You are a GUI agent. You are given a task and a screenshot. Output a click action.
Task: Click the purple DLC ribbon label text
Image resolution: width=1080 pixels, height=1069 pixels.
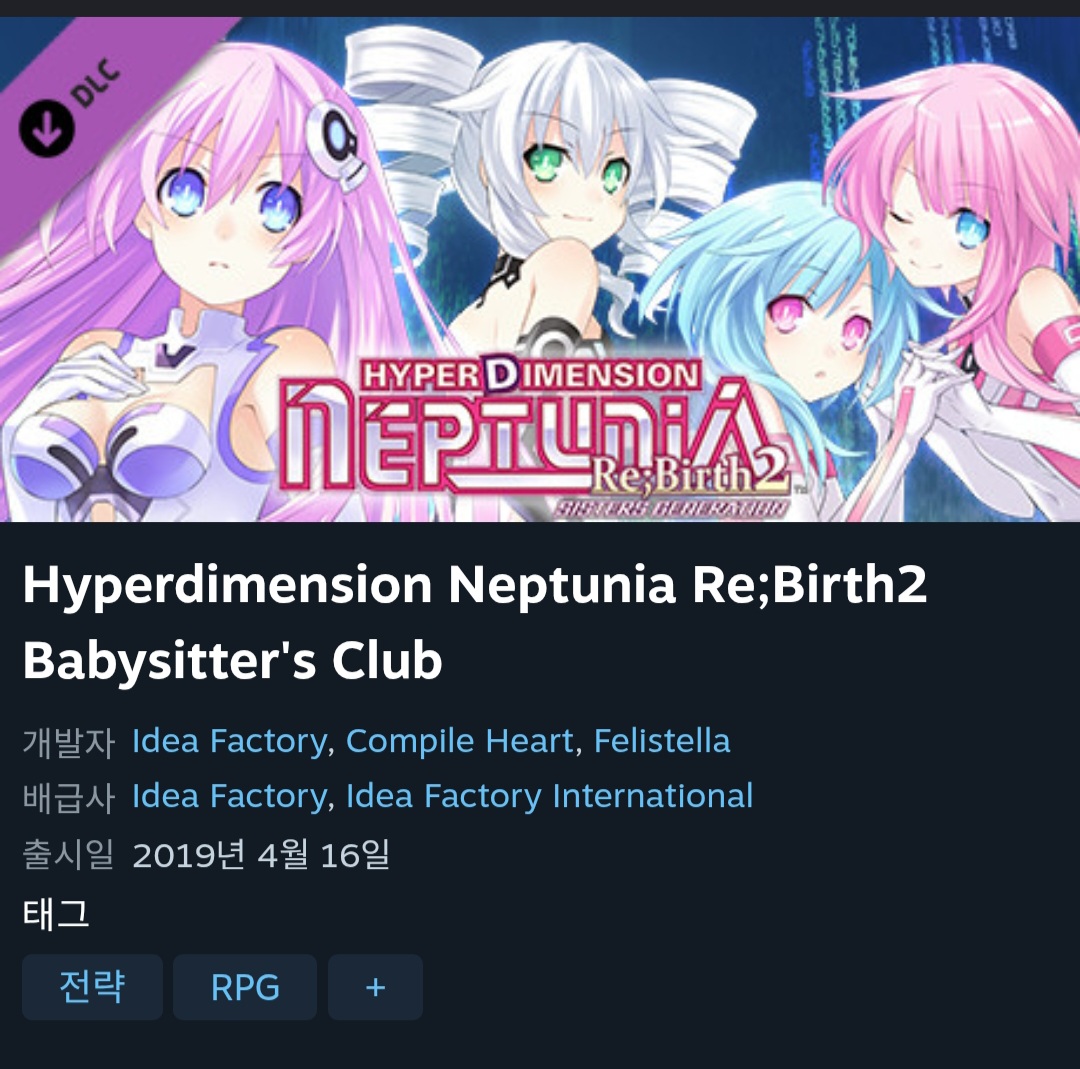click(96, 82)
